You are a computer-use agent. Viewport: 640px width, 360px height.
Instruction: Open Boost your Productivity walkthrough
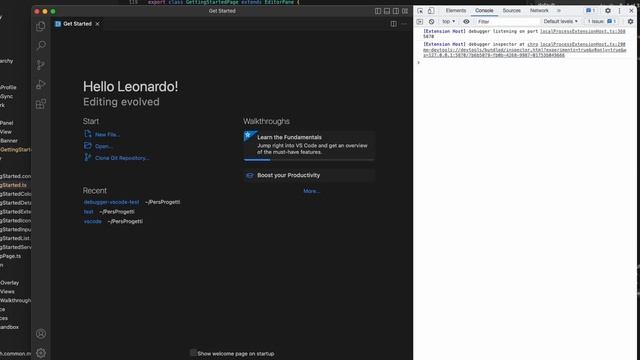click(x=309, y=176)
